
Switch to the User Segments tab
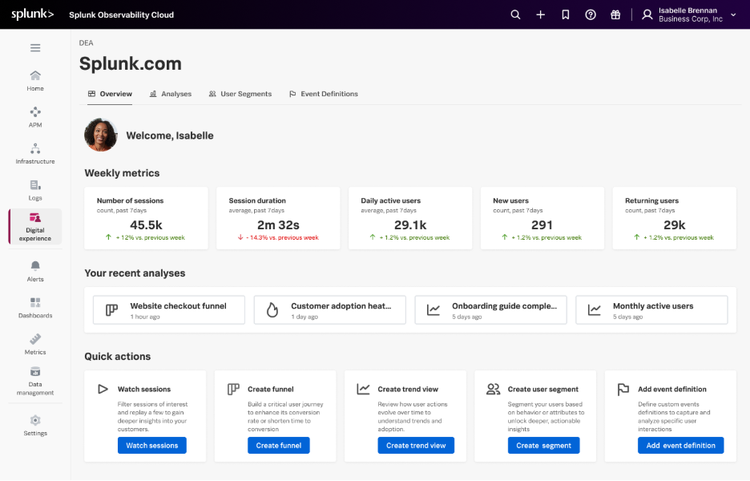[x=240, y=94]
